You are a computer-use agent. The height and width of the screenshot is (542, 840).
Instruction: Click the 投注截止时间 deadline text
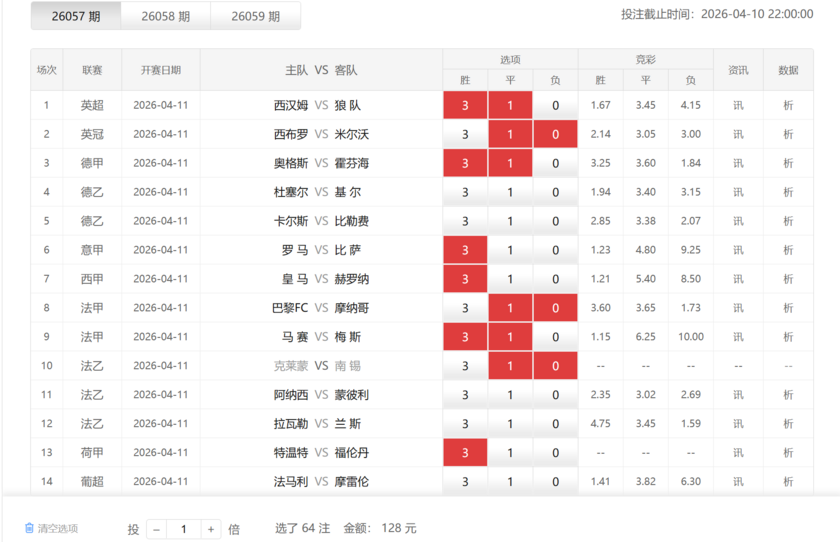point(717,14)
